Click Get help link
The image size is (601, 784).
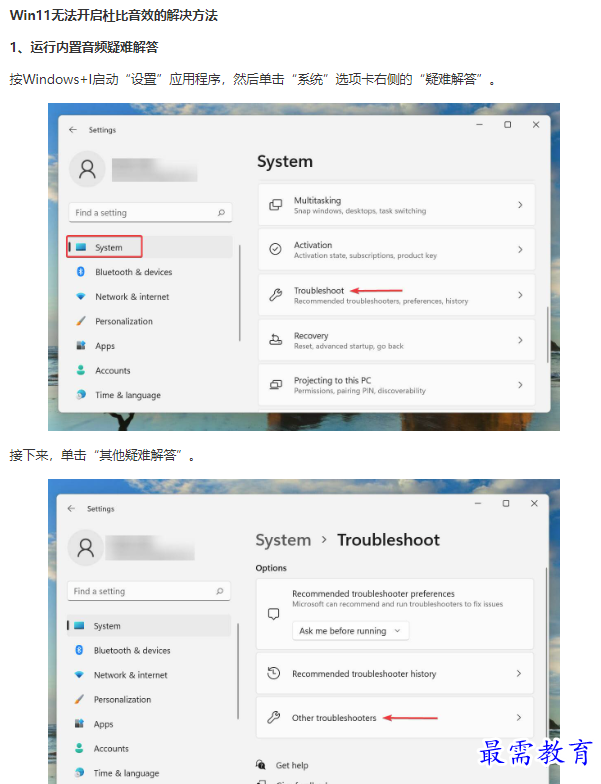pyautogui.click(x=292, y=765)
